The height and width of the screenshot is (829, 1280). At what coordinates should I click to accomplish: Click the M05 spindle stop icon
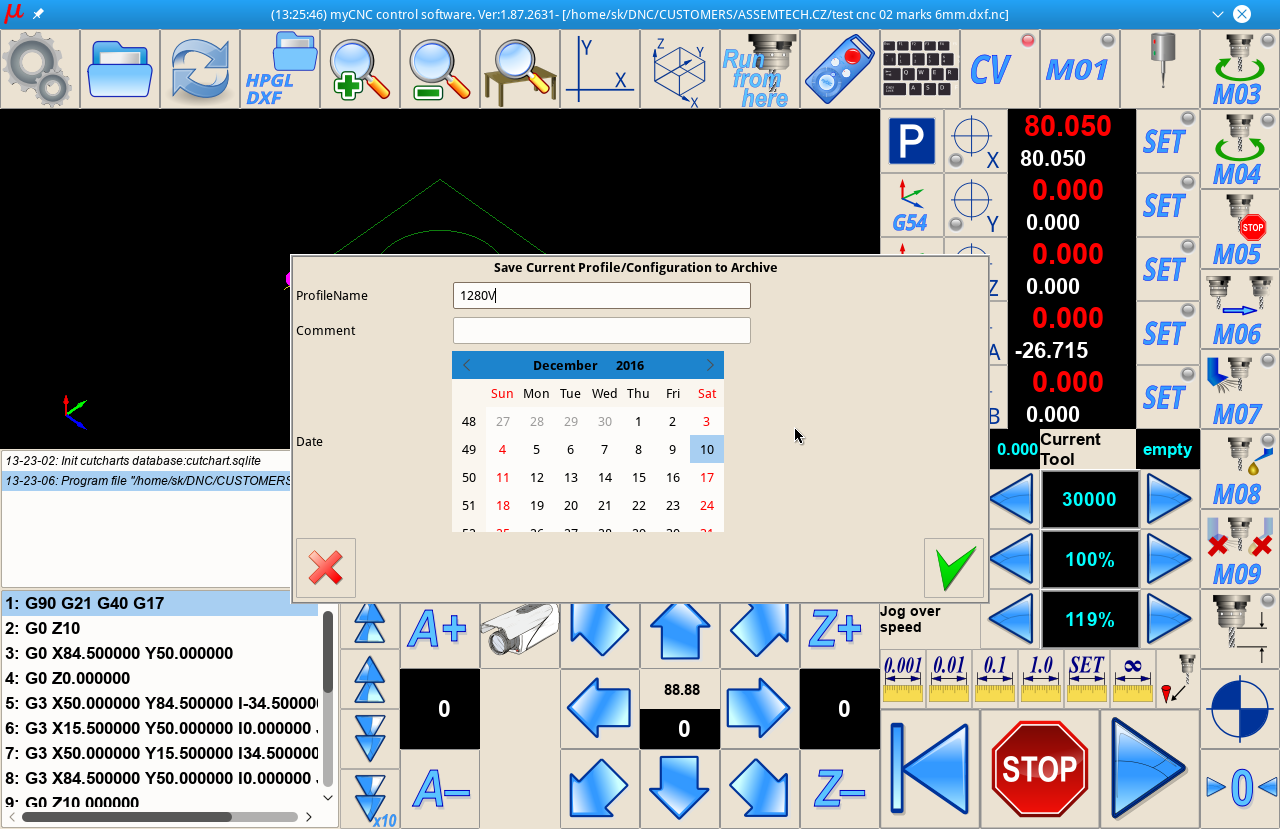pyautogui.click(x=1238, y=229)
